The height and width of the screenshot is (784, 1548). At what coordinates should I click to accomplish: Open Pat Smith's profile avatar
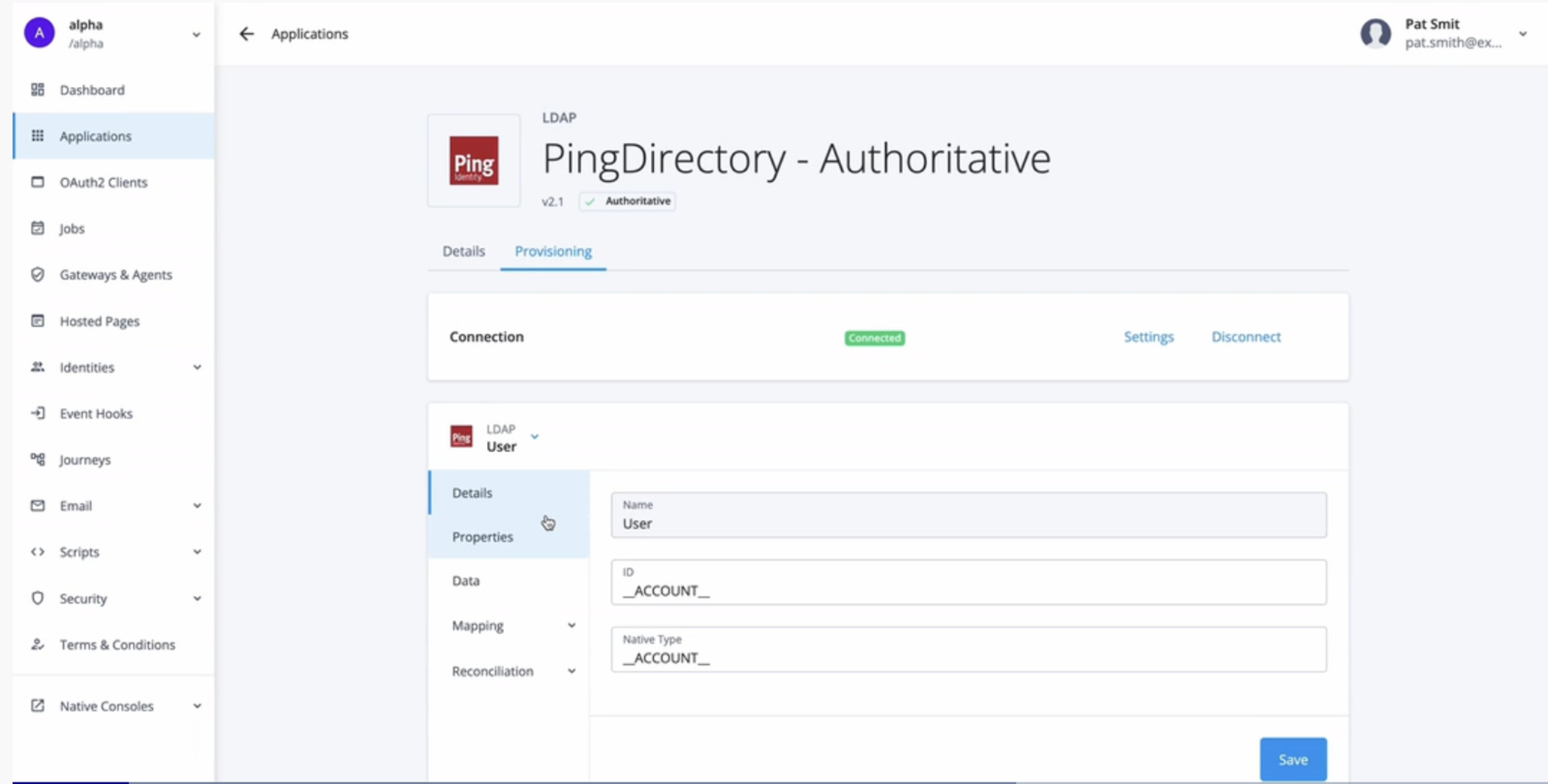[x=1375, y=34]
